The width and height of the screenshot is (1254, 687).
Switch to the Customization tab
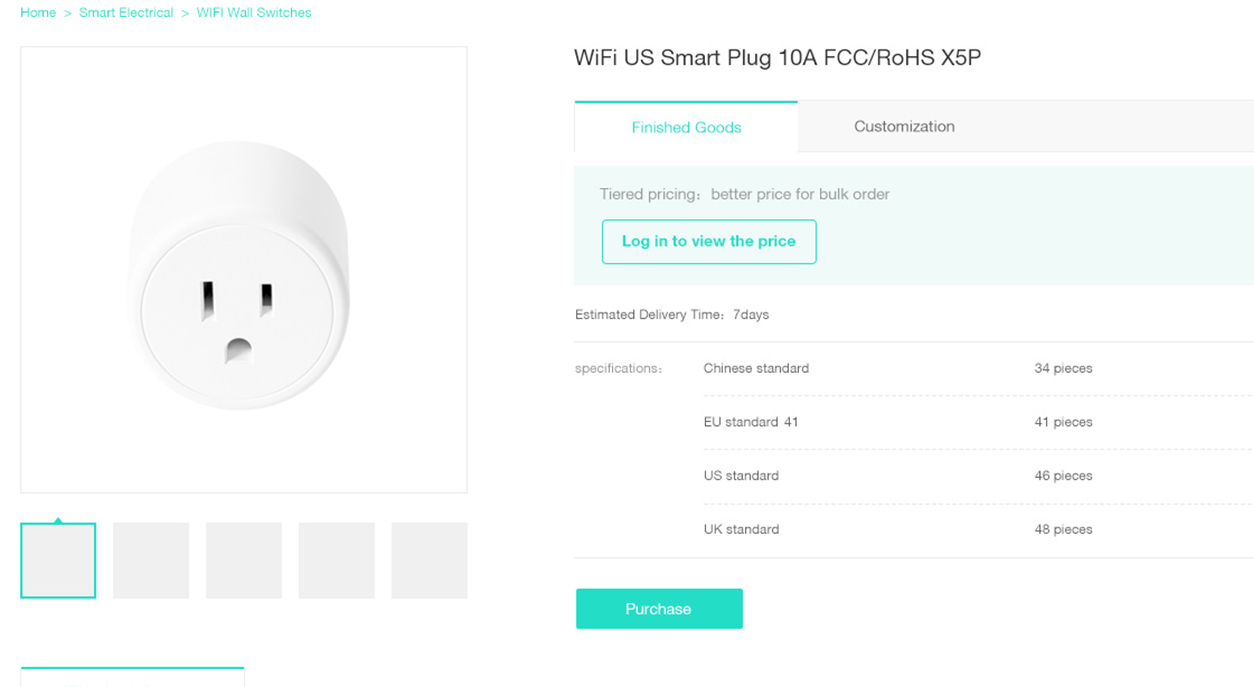904,127
